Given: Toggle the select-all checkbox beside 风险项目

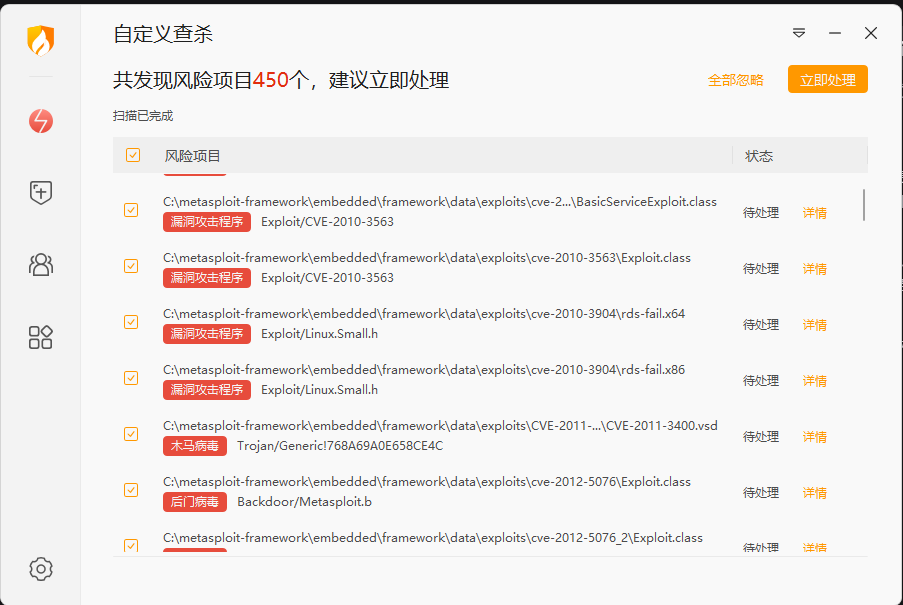Looking at the screenshot, I should [x=133, y=155].
